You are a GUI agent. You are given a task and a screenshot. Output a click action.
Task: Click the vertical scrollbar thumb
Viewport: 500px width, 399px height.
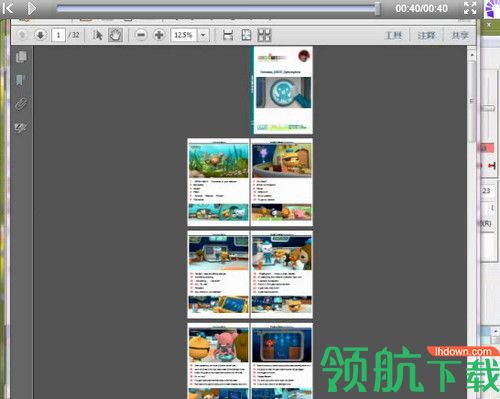click(x=472, y=102)
